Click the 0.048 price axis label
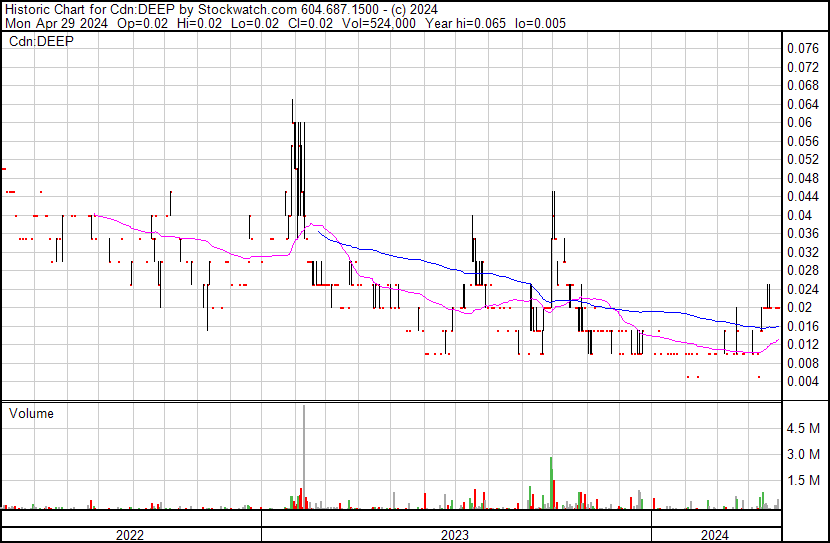Image resolution: width=830 pixels, height=543 pixels. coord(803,178)
